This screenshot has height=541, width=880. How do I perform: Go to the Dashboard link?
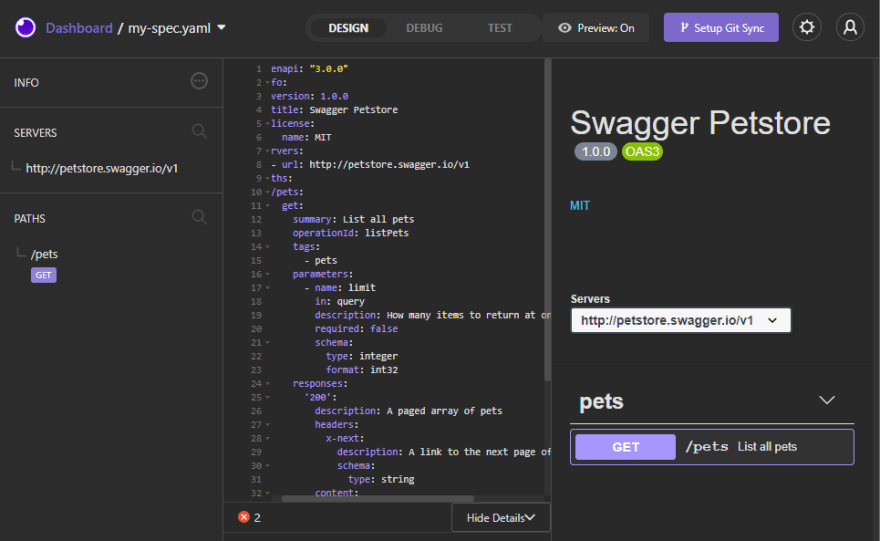79,28
